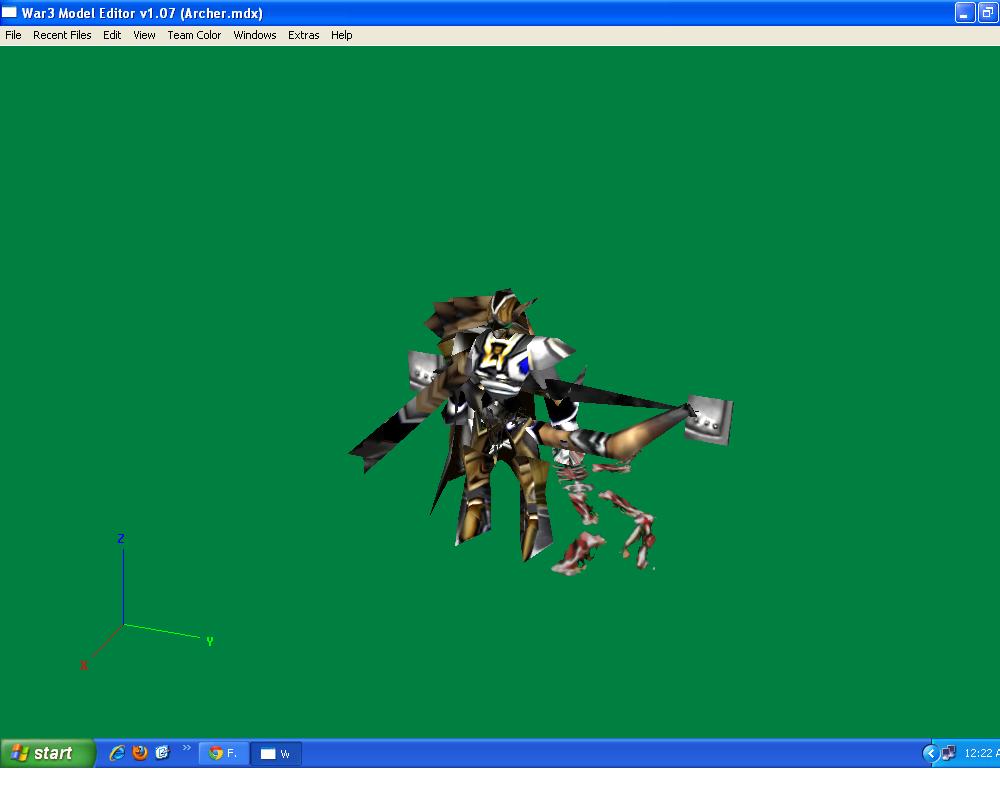Minimize the War3 Model Editor window
The height and width of the screenshot is (786, 1000).
coord(964,12)
